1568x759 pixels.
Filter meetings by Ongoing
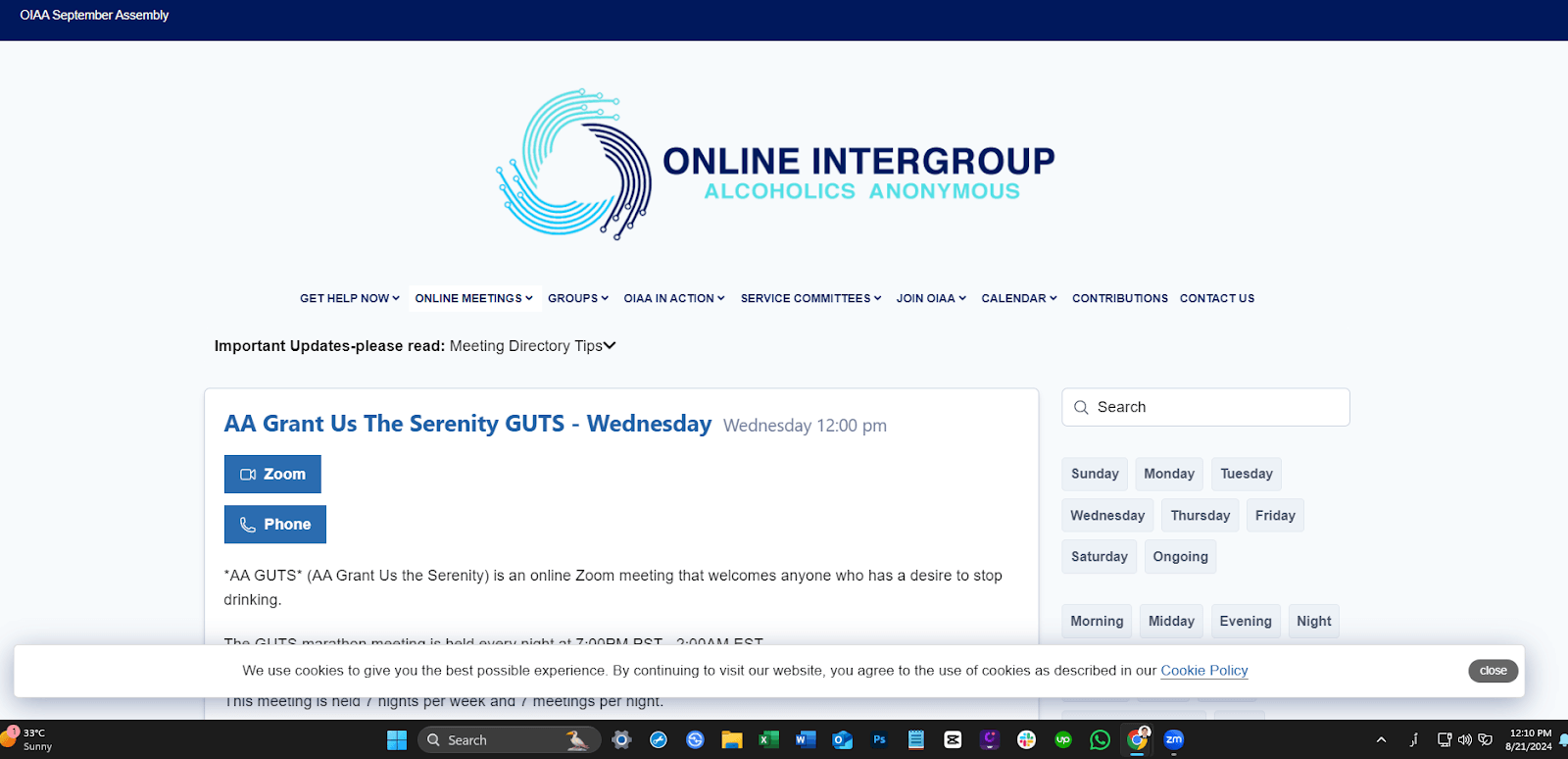click(1181, 557)
